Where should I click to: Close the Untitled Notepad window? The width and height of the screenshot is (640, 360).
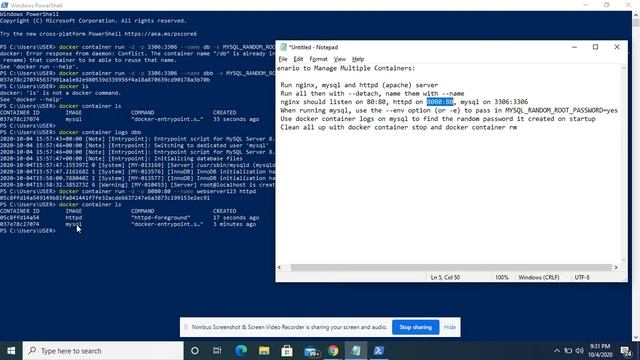click(617, 47)
